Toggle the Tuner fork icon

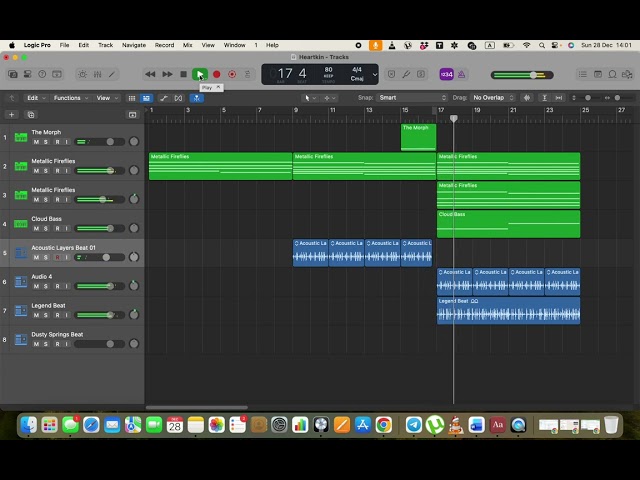(406, 74)
